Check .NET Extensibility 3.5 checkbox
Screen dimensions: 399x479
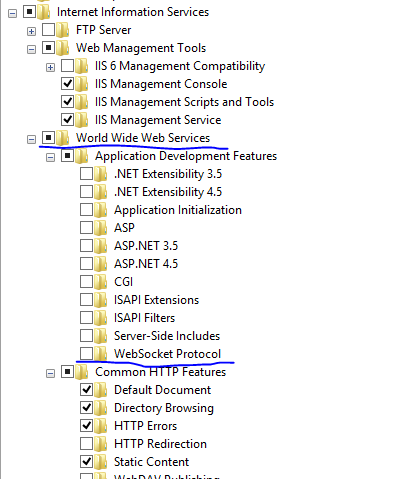coord(86,174)
